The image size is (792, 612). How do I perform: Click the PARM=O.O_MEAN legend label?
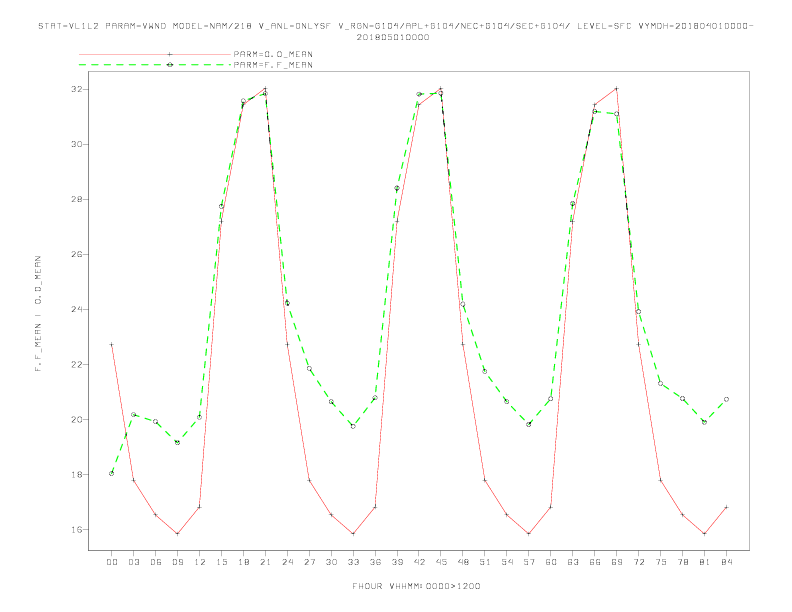coord(273,54)
